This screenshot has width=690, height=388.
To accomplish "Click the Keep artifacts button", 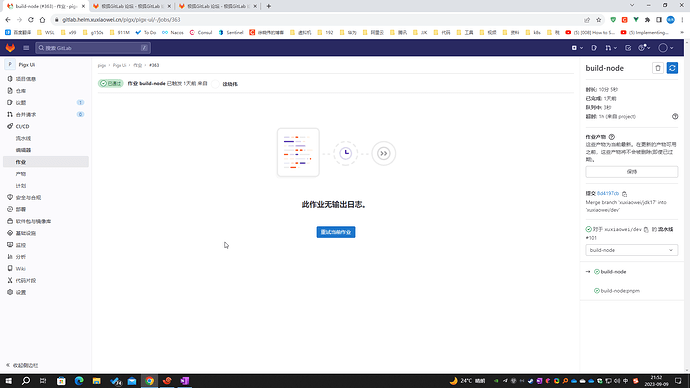I will click(x=631, y=172).
